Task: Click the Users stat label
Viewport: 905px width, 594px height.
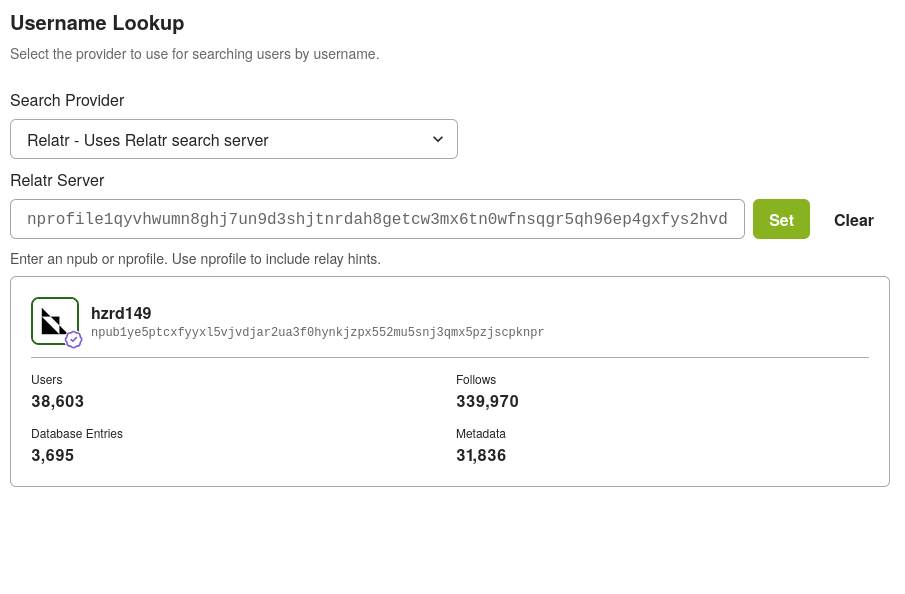Action: point(47,380)
